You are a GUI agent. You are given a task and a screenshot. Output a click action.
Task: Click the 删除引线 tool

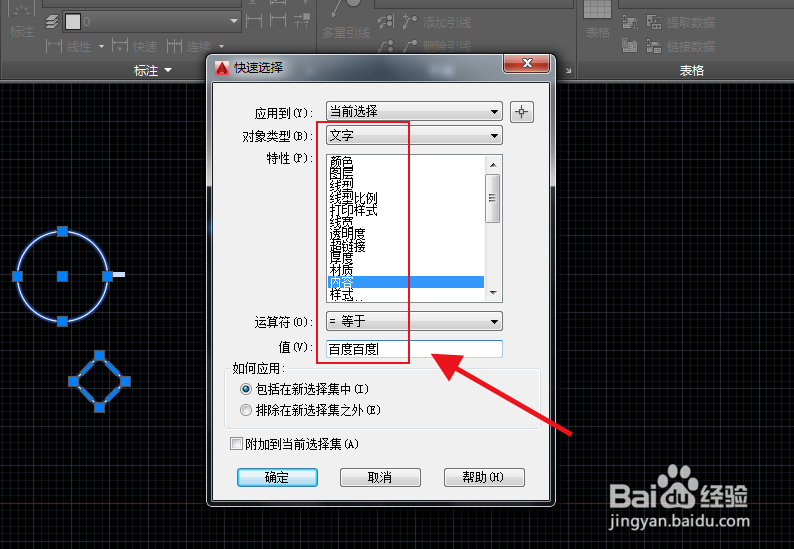437,47
